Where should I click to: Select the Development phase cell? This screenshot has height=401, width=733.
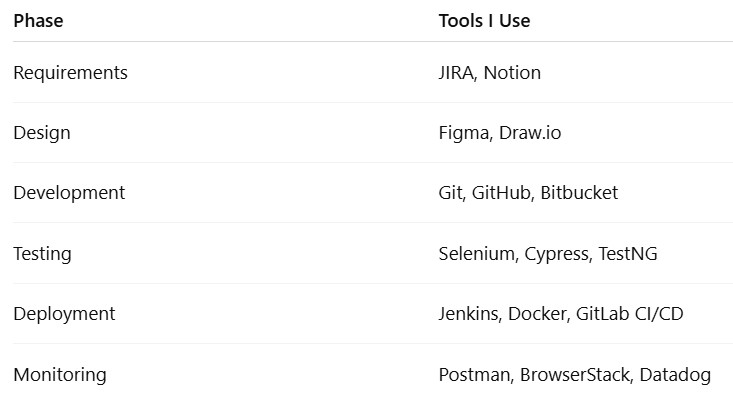tap(69, 193)
